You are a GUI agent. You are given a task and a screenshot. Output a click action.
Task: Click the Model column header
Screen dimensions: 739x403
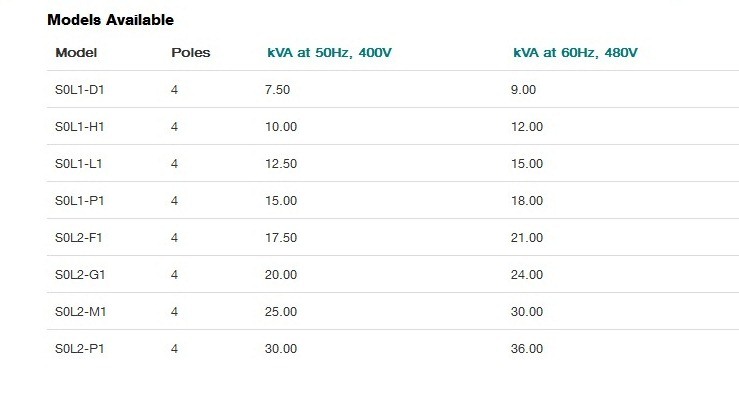[x=76, y=52]
